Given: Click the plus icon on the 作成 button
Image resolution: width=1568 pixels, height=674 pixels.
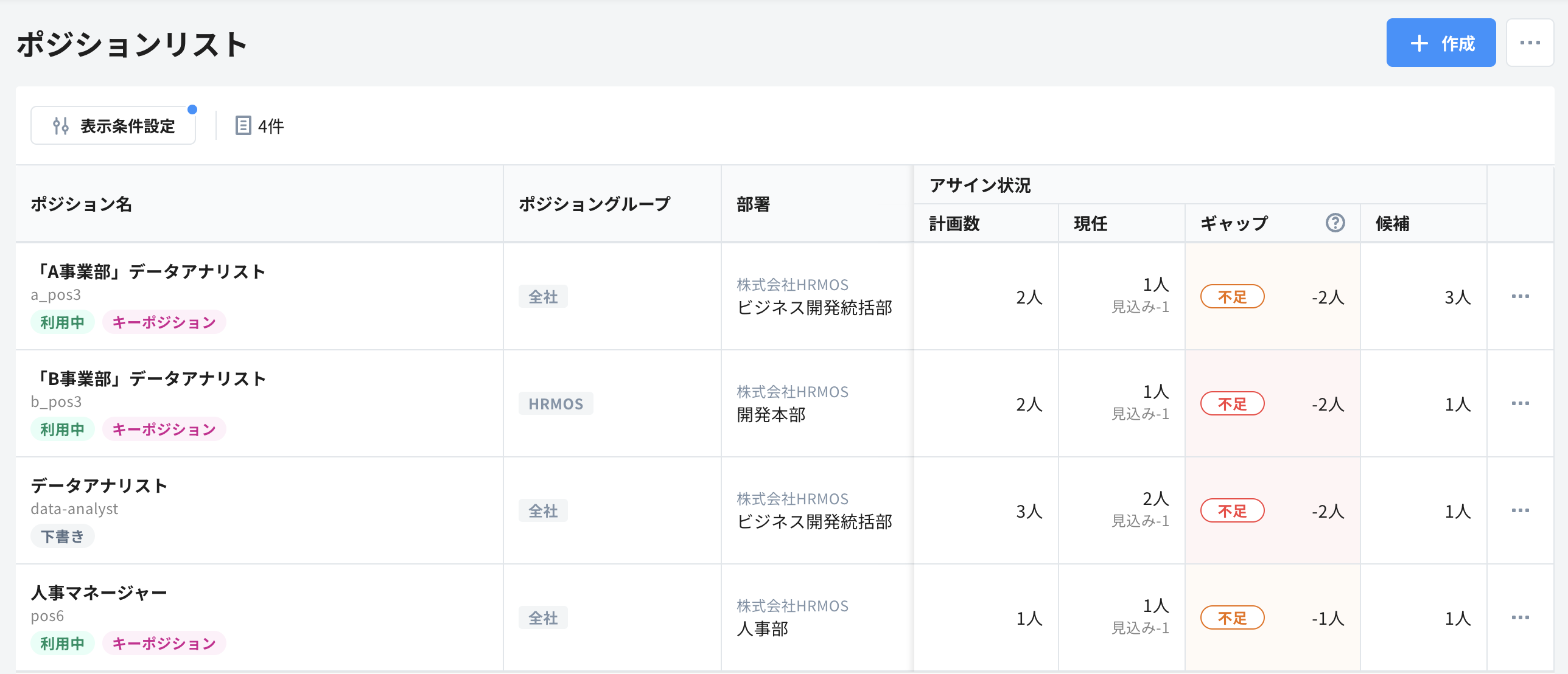Looking at the screenshot, I should point(1420,43).
